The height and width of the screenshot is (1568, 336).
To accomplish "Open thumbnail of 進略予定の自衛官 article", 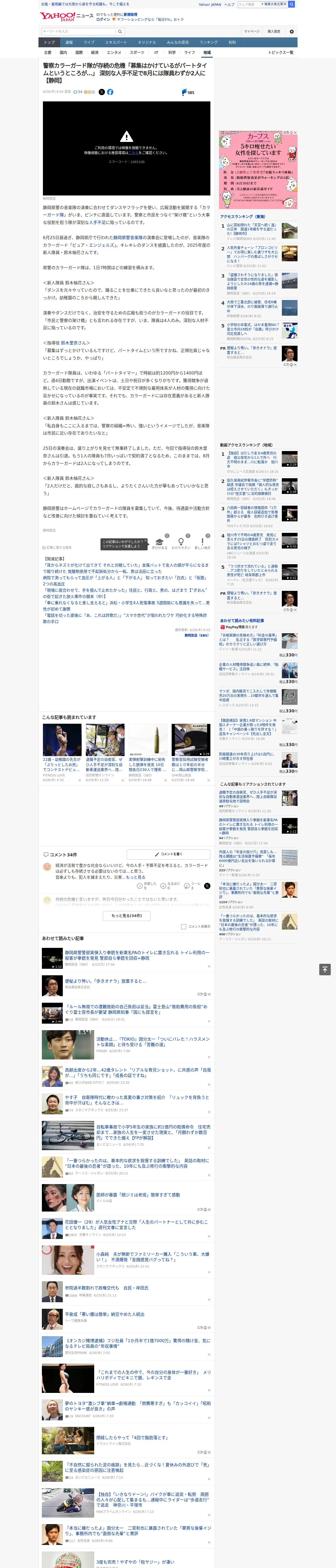I will click(x=105, y=740).
